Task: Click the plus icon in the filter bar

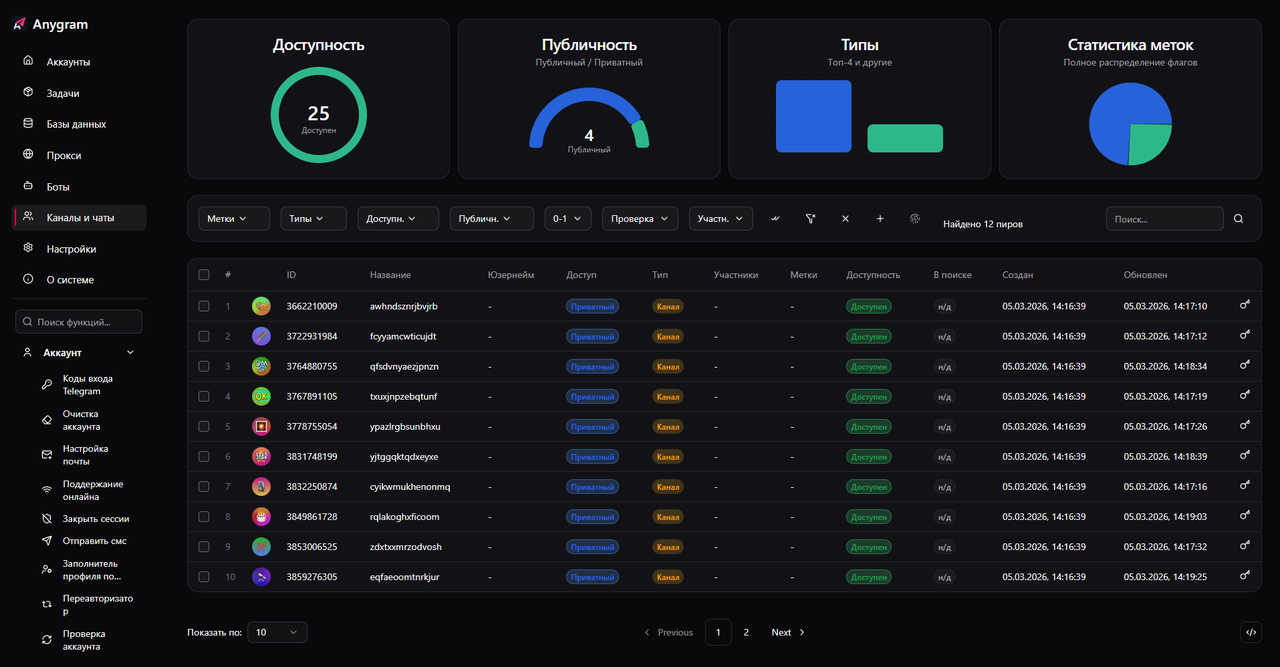Action: point(880,219)
